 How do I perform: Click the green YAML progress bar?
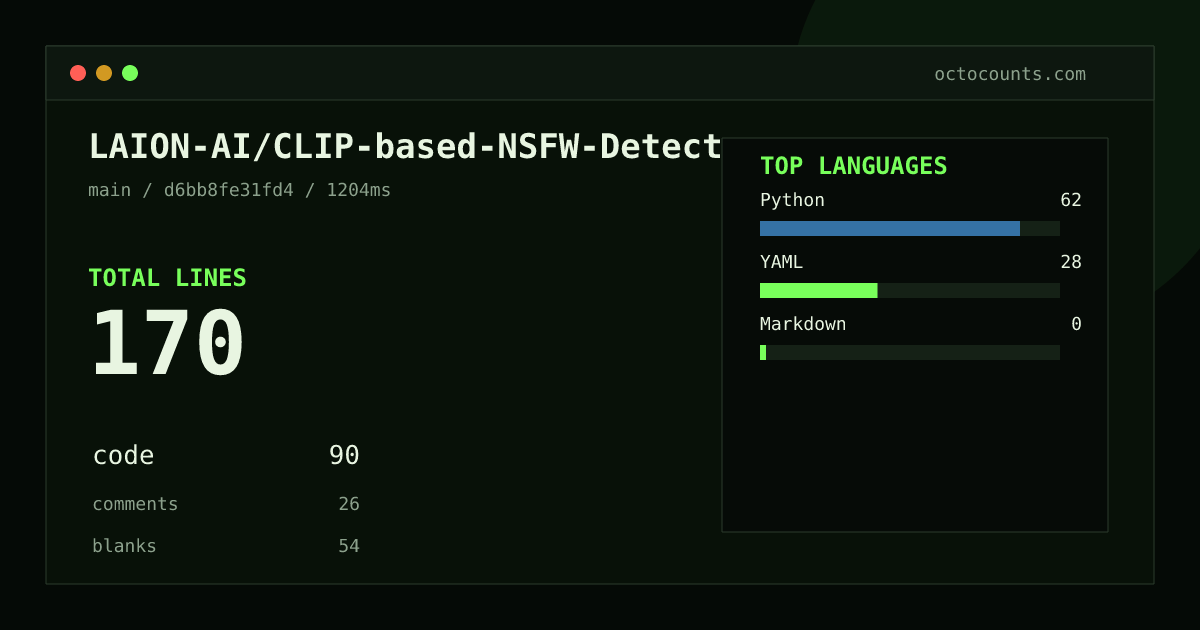click(819, 290)
